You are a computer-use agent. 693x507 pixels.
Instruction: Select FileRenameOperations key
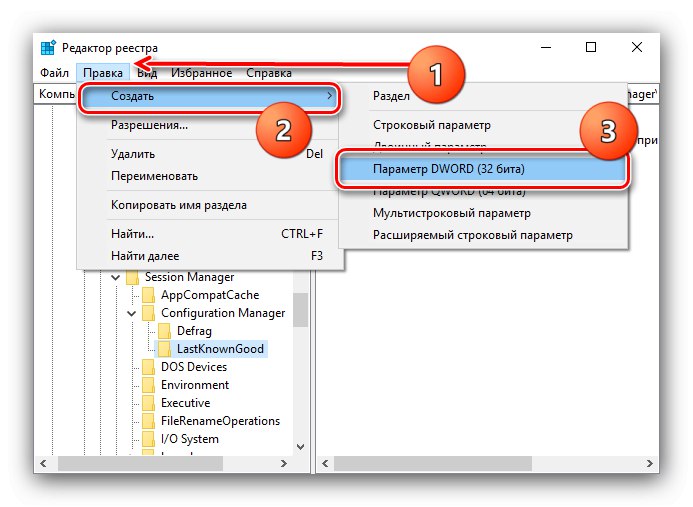pyautogui.click(x=220, y=421)
